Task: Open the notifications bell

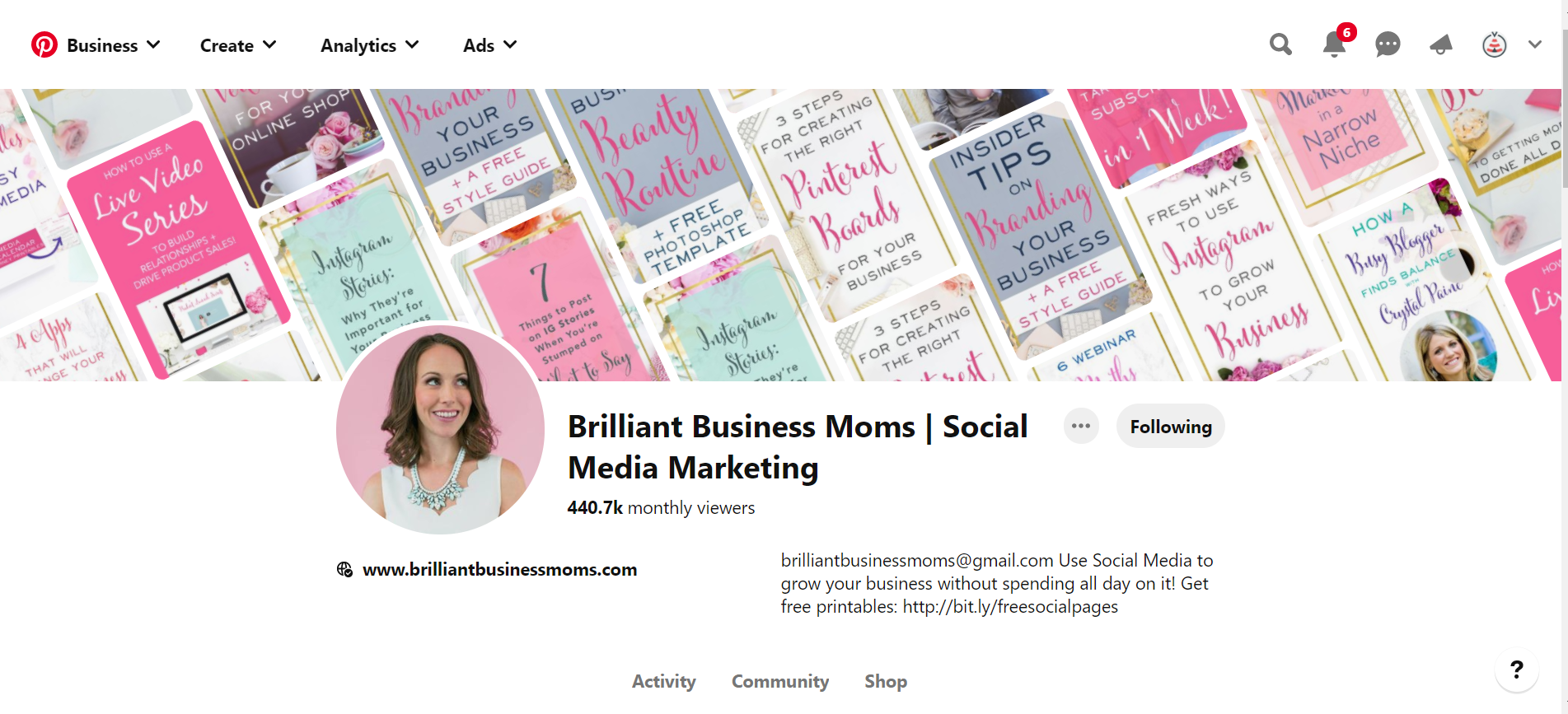Action: click(x=1334, y=44)
